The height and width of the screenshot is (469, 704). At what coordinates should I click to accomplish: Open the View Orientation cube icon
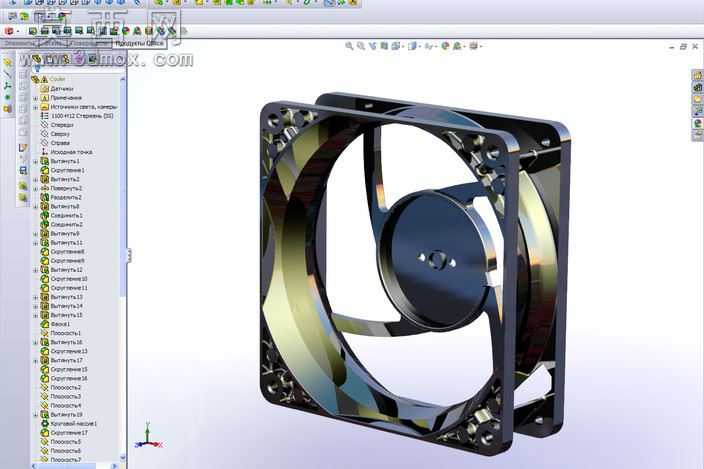pos(395,46)
